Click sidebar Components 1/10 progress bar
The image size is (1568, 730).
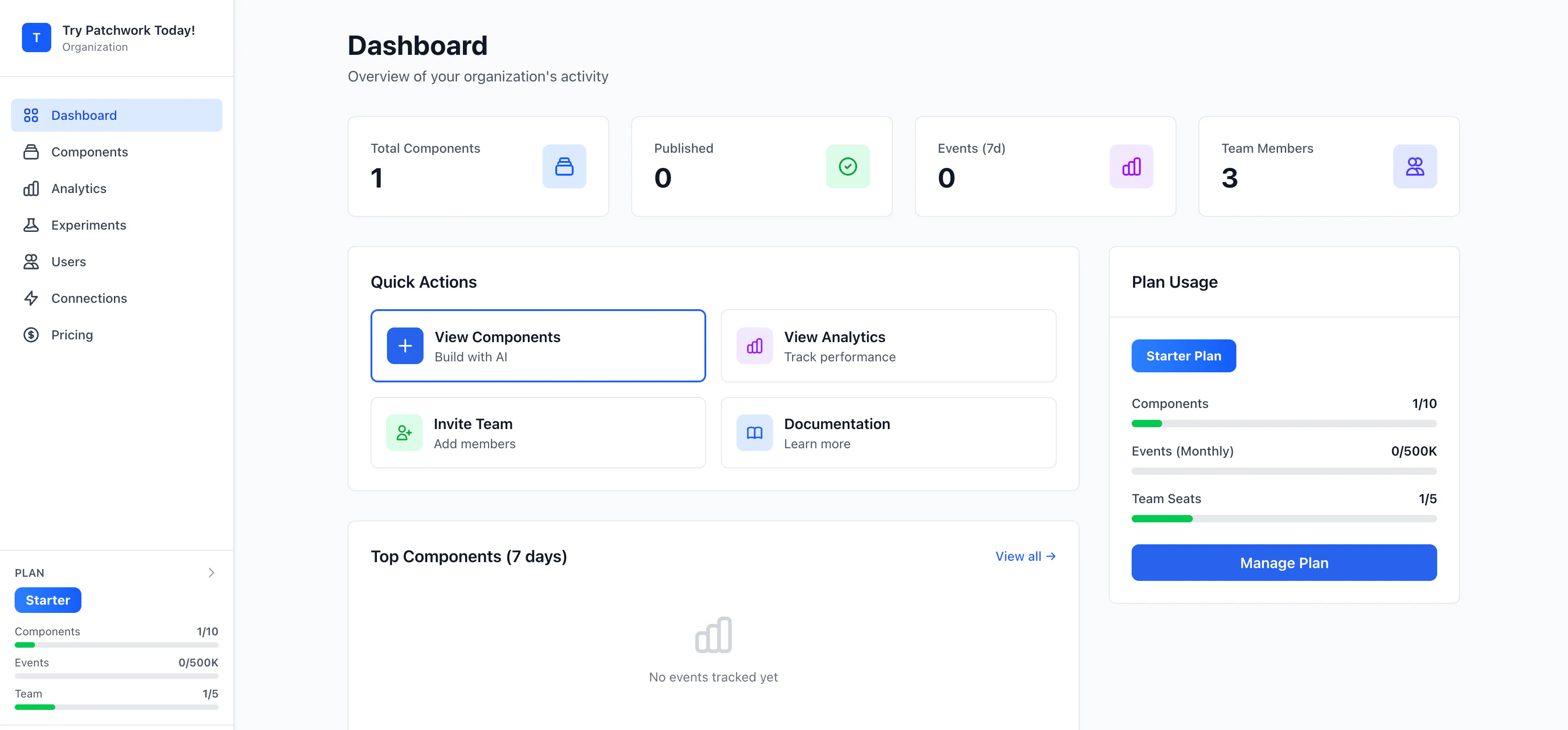pyautogui.click(x=117, y=645)
